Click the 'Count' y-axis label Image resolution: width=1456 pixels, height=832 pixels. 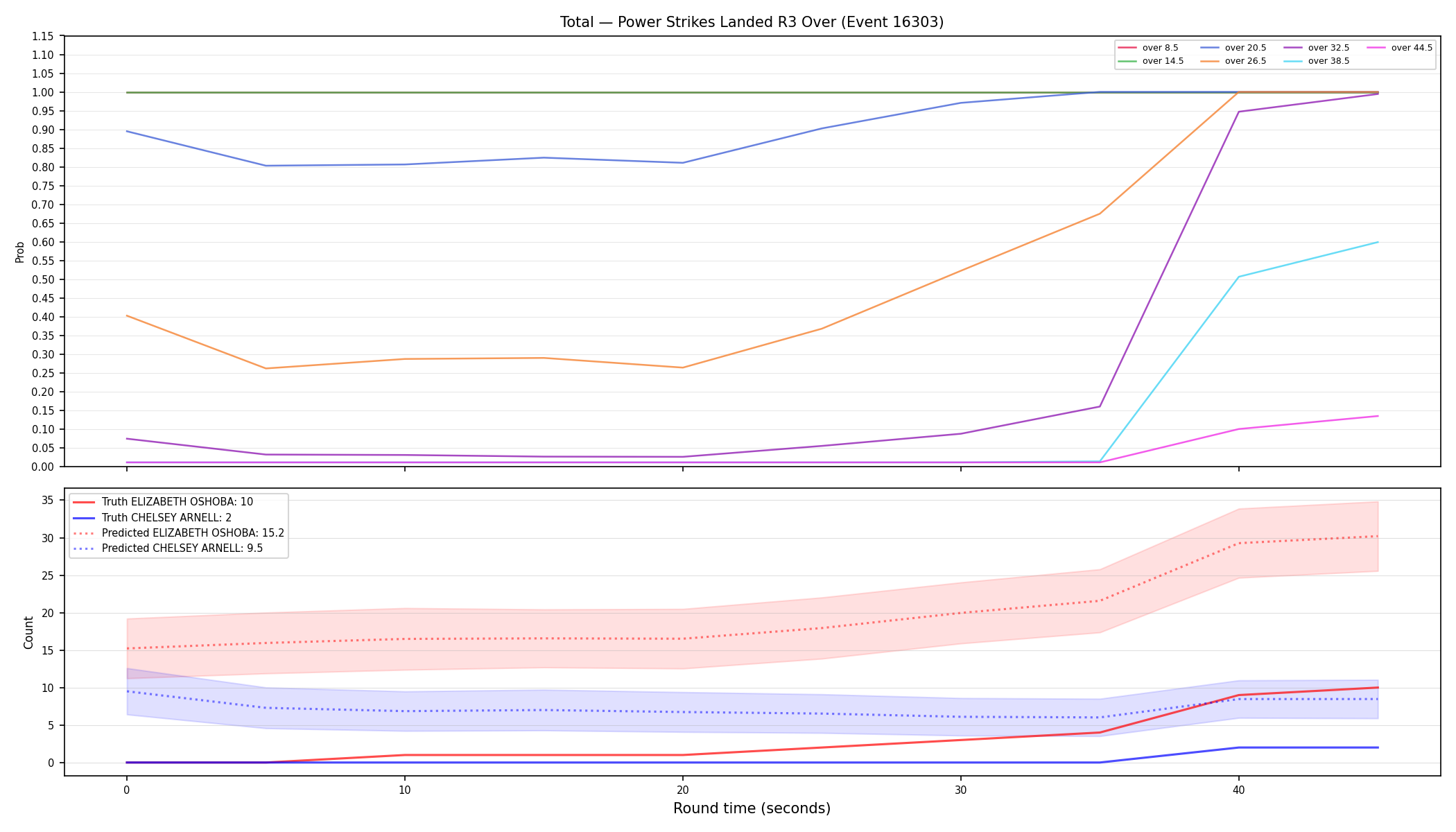click(28, 632)
